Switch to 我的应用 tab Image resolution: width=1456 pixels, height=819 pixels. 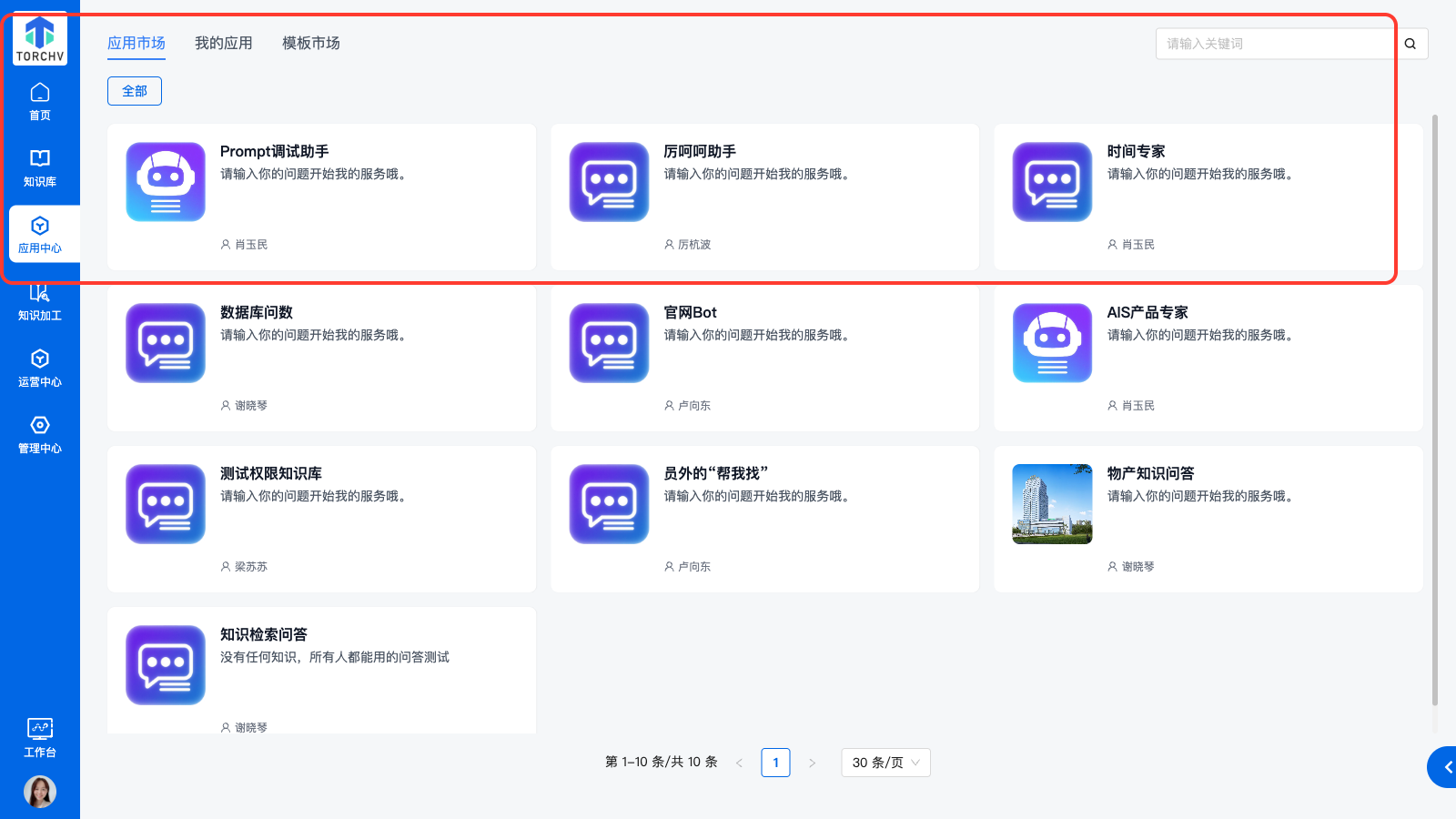click(x=223, y=43)
